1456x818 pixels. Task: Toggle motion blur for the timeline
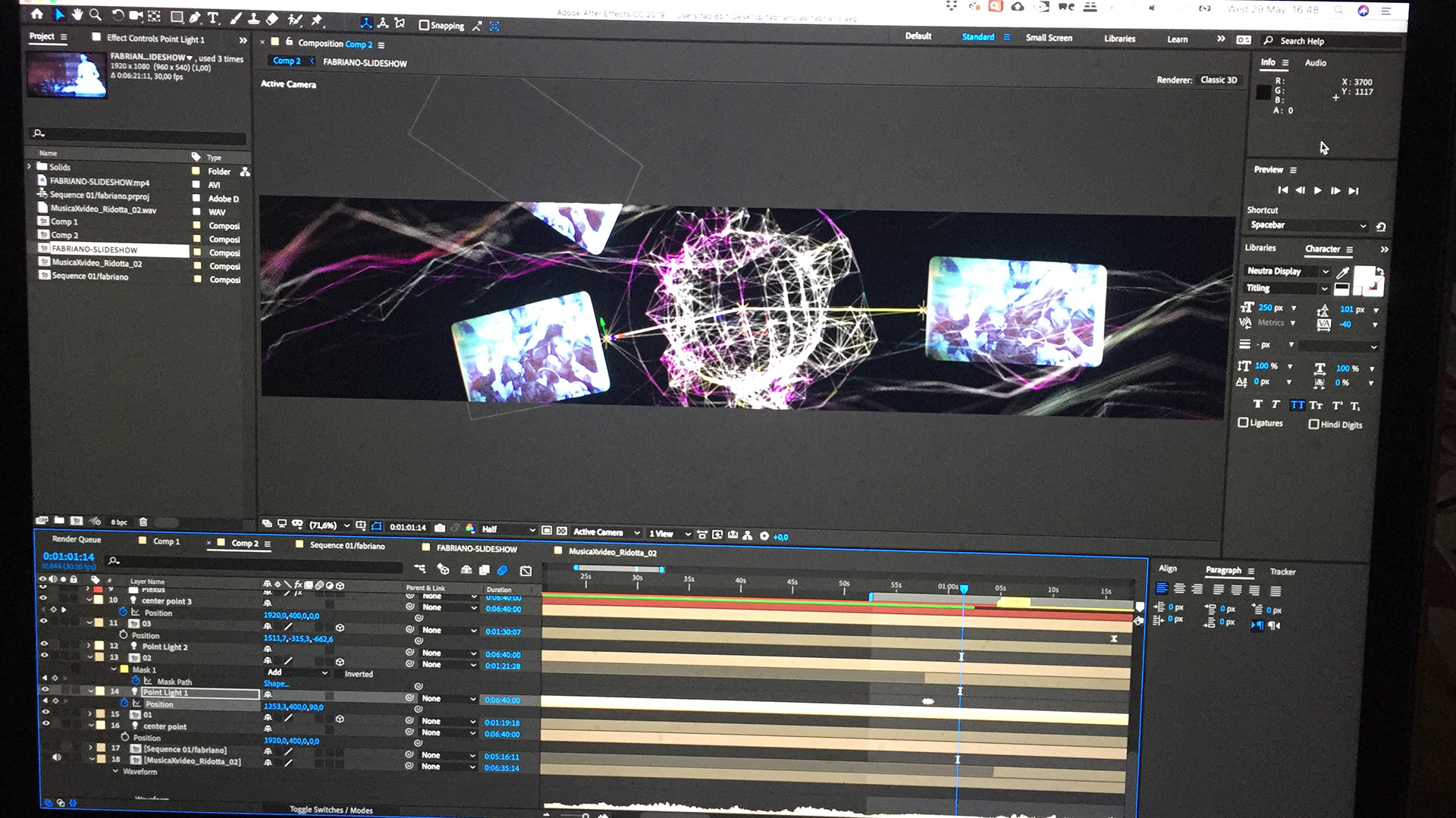[x=502, y=570]
